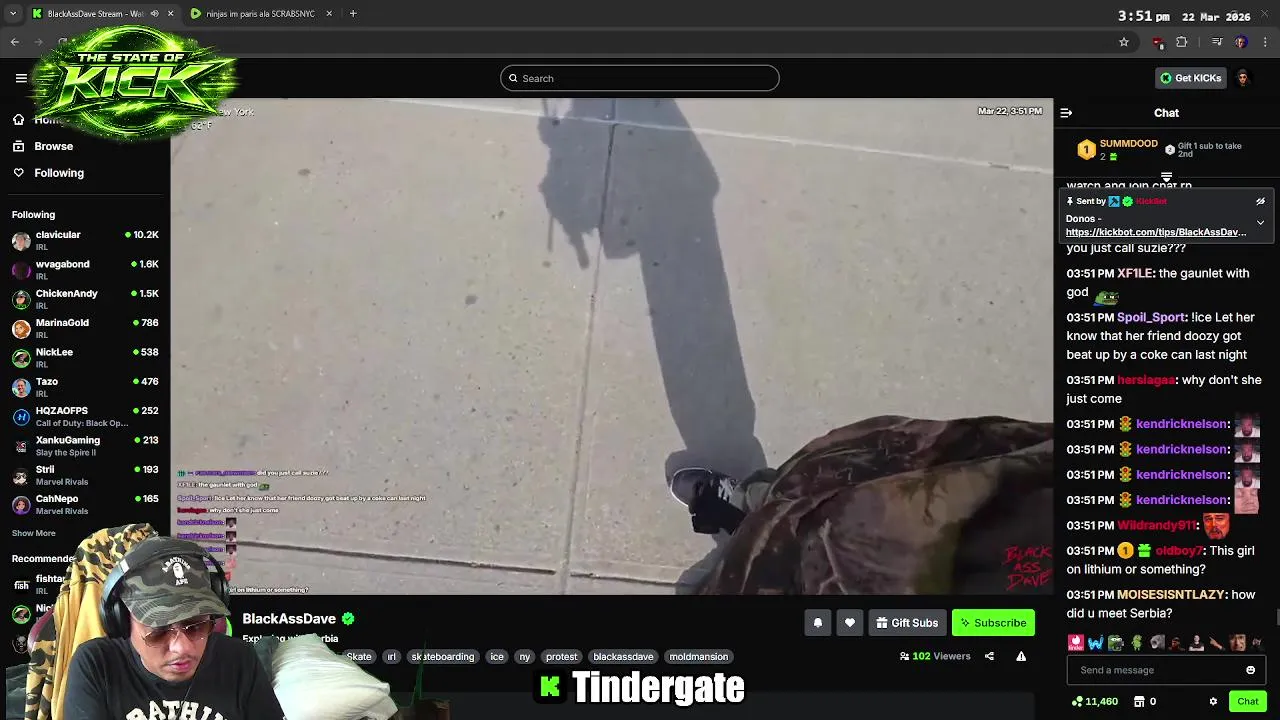
Task: Open the browser tab list dropdown arrow
Action: [x=13, y=14]
